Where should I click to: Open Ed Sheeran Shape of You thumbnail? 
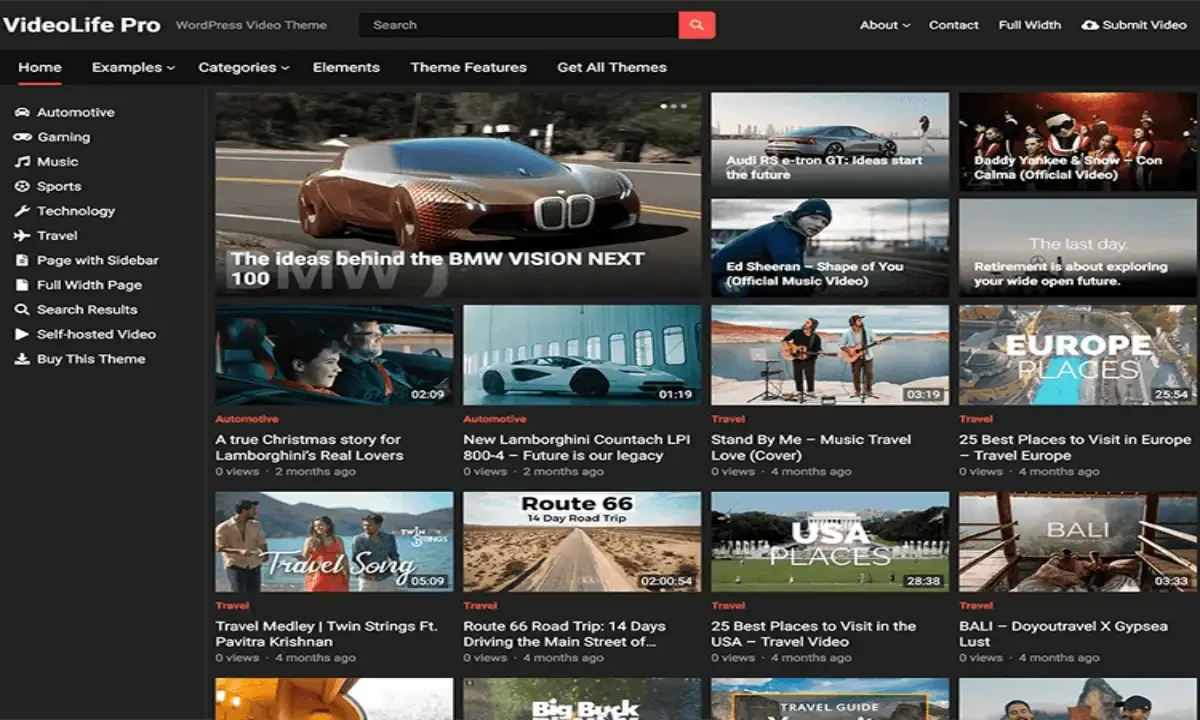(830, 247)
